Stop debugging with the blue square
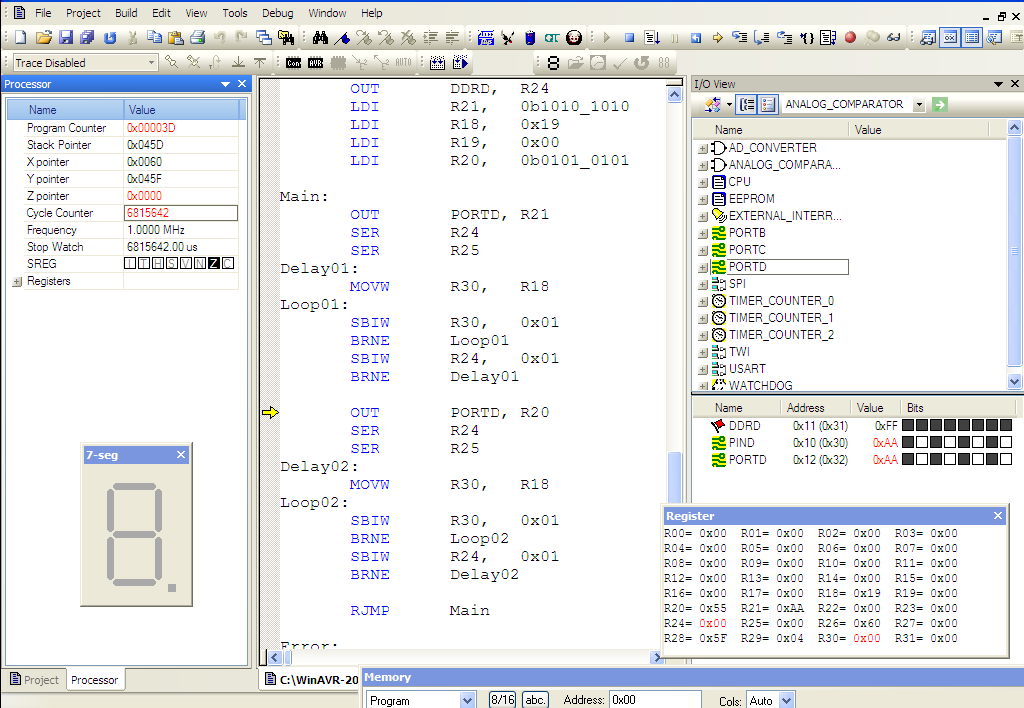1024x708 pixels. [629, 38]
